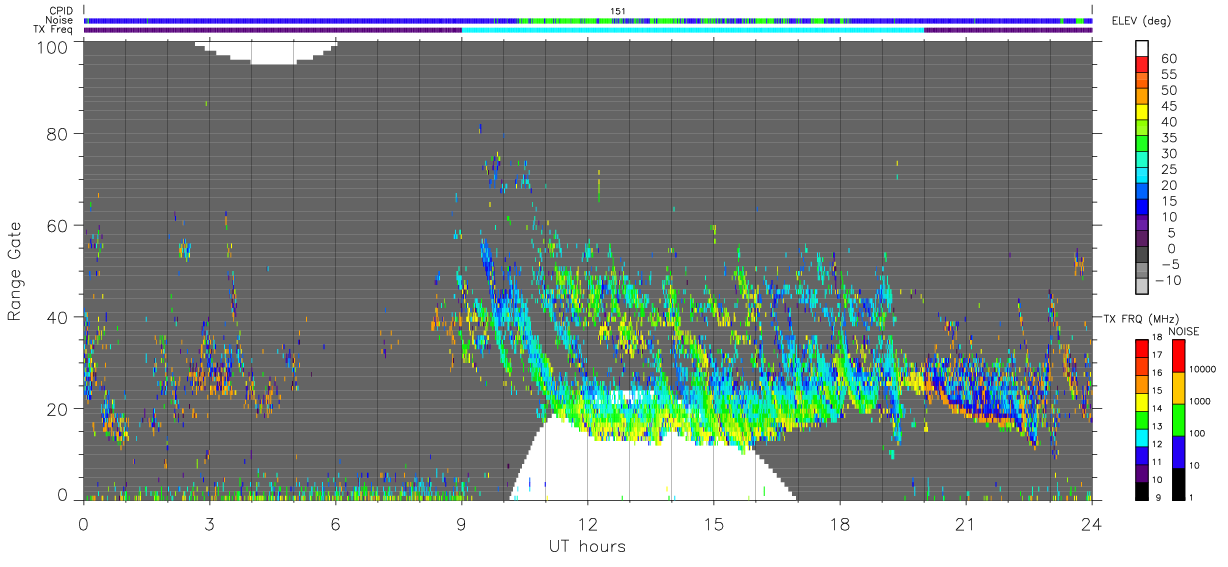1228x567 pixels.
Task: Select the yellow 14–15 MHz frequency swatch
Action: click(1143, 400)
